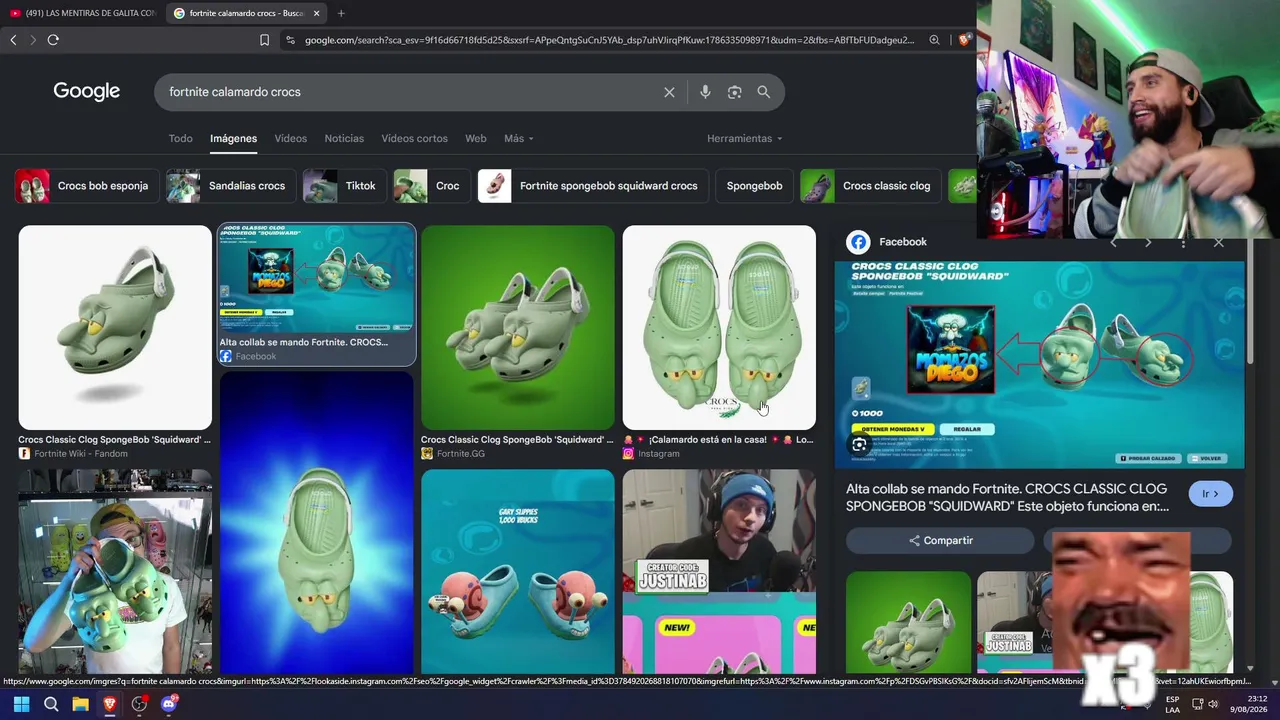The width and height of the screenshot is (1280, 720).
Task: Open the Noticias results tab
Action: click(344, 138)
